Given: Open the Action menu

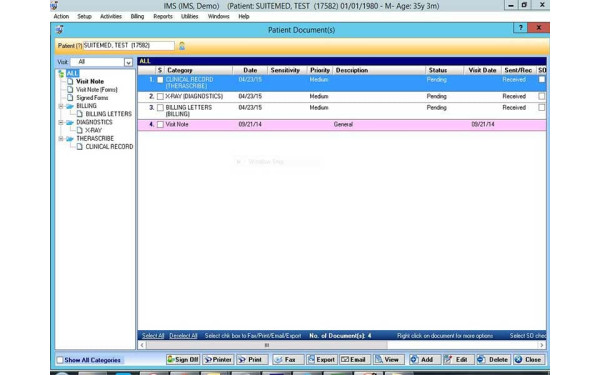Looking at the screenshot, I should pyautogui.click(x=61, y=16).
